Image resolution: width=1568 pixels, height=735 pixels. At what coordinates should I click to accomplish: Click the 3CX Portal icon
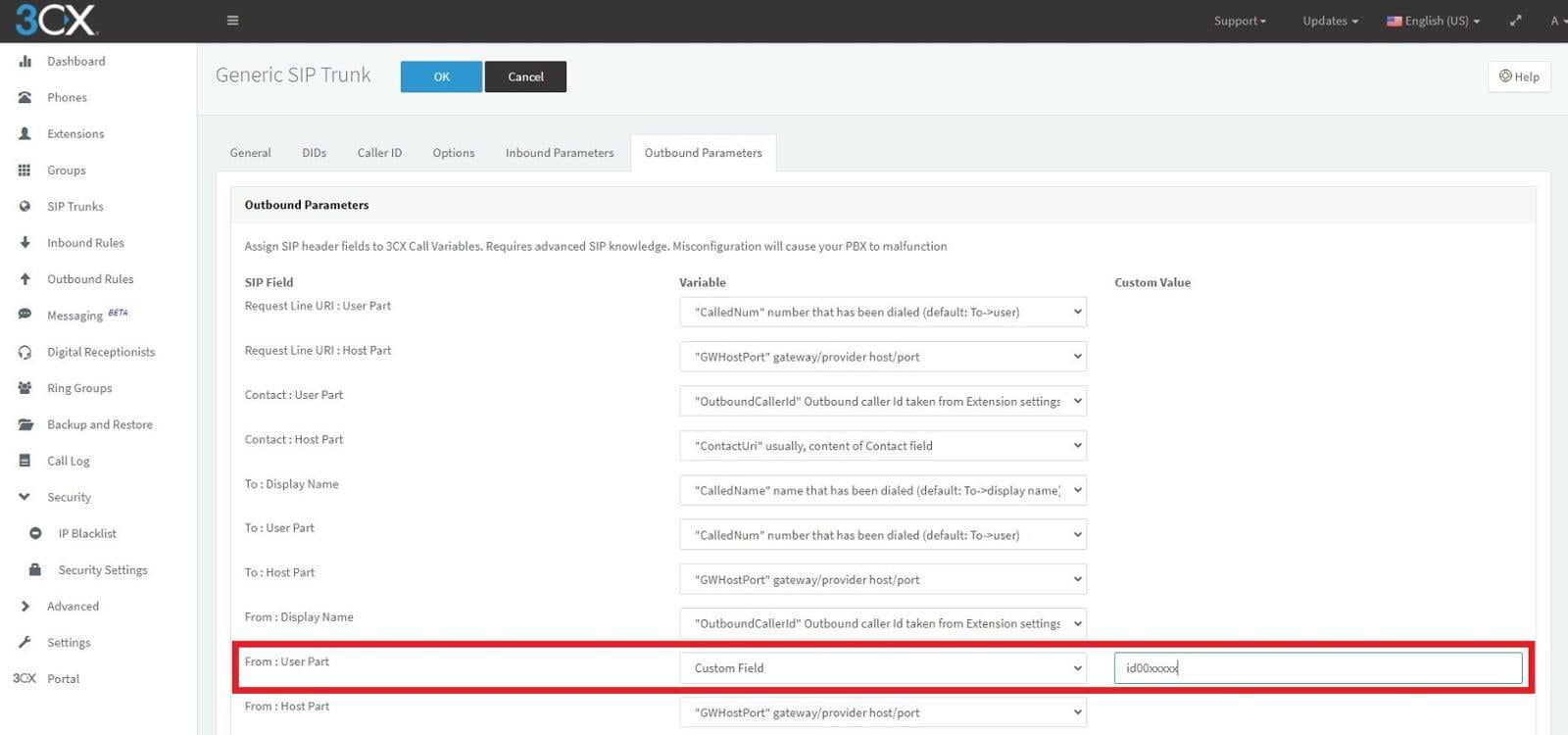(24, 678)
